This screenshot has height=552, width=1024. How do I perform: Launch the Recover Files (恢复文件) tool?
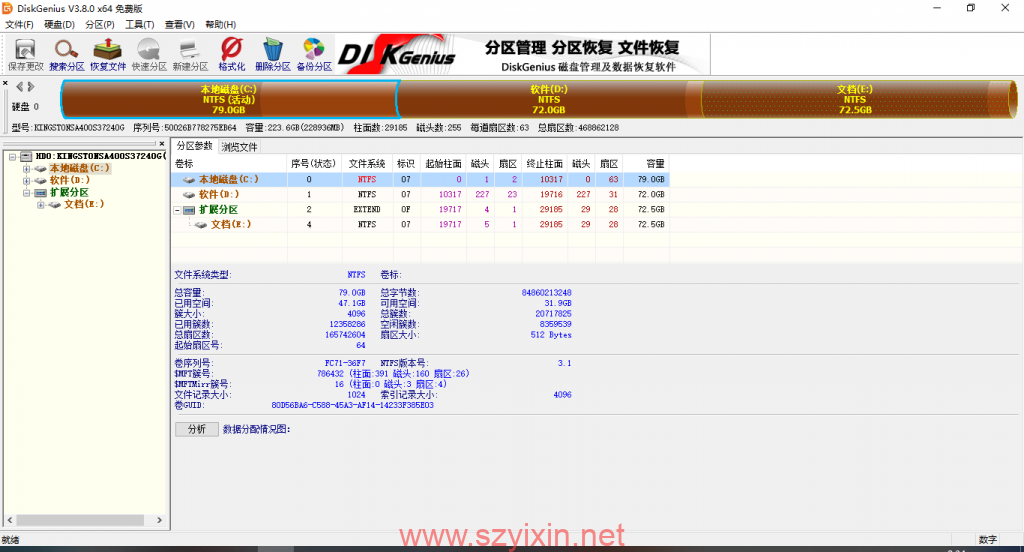pyautogui.click(x=108, y=54)
